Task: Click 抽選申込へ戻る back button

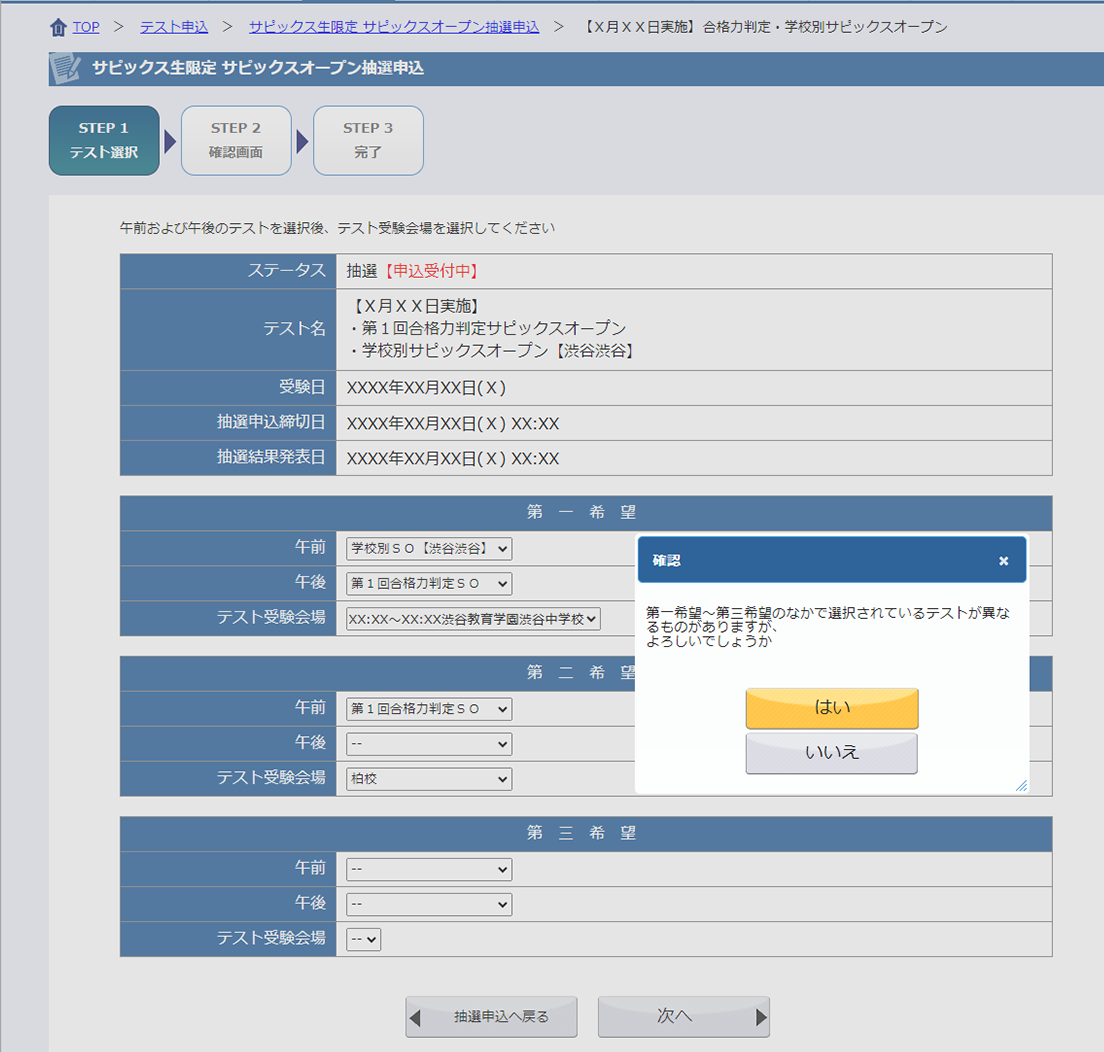Action: [x=491, y=1017]
